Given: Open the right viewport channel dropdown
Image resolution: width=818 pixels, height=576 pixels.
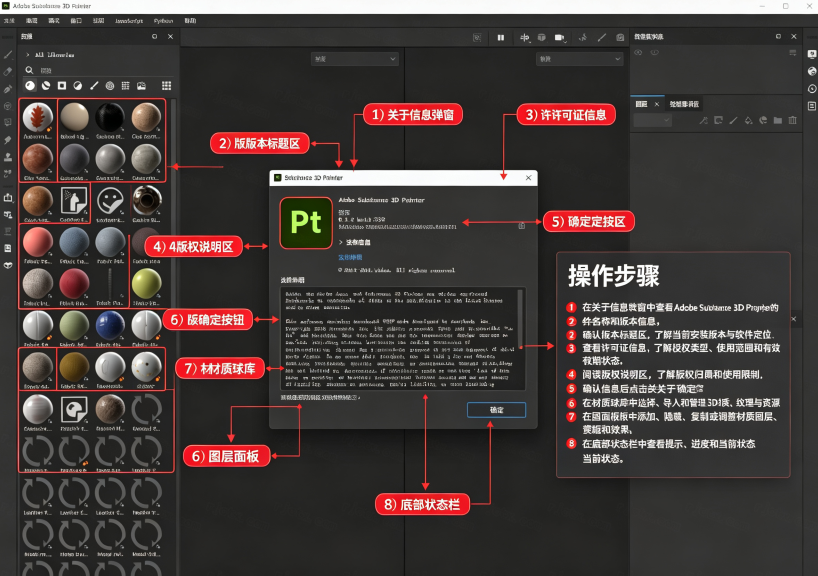Looking at the screenshot, I should (x=580, y=59).
